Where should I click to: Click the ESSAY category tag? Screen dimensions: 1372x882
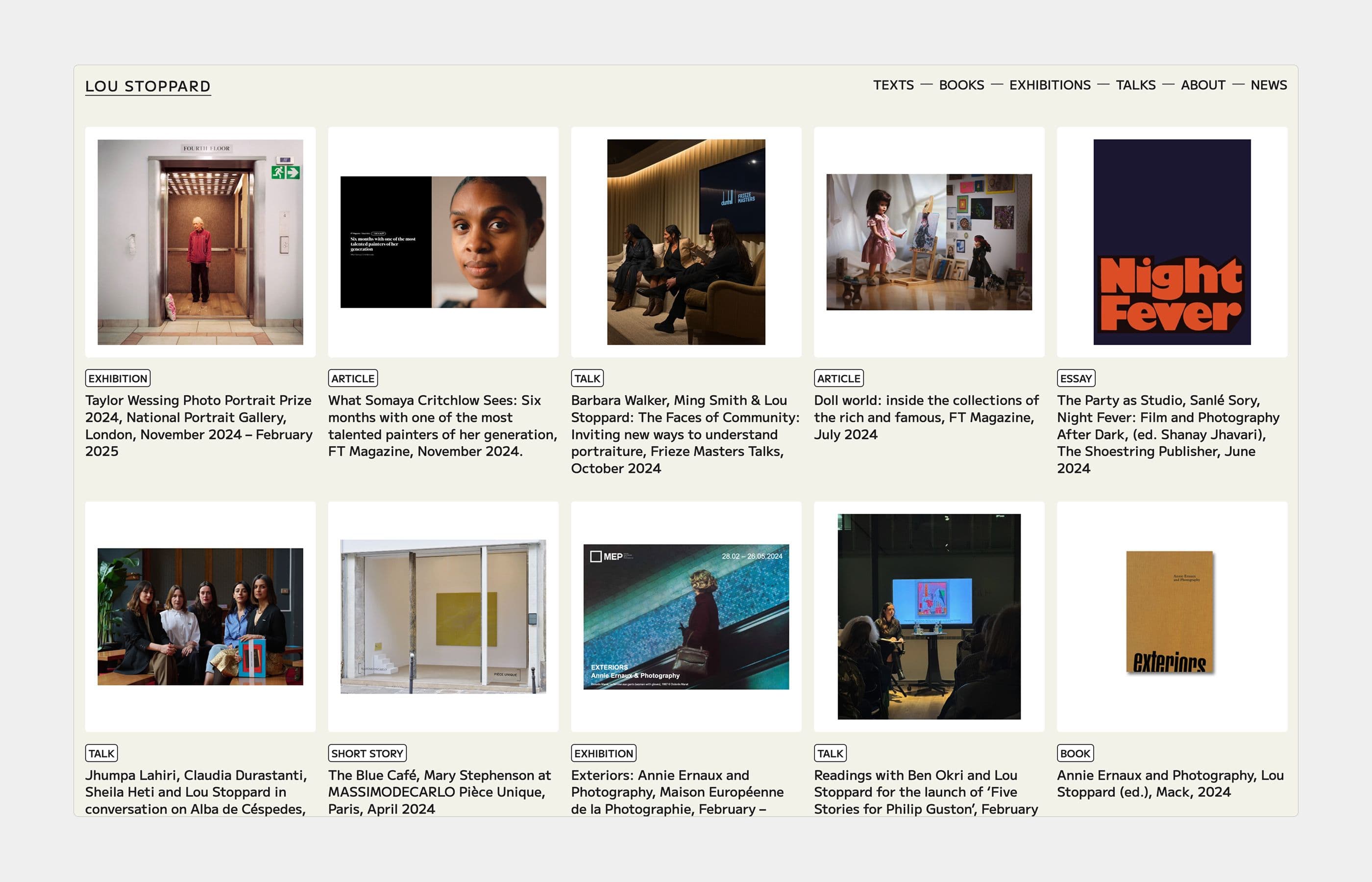[1075, 378]
